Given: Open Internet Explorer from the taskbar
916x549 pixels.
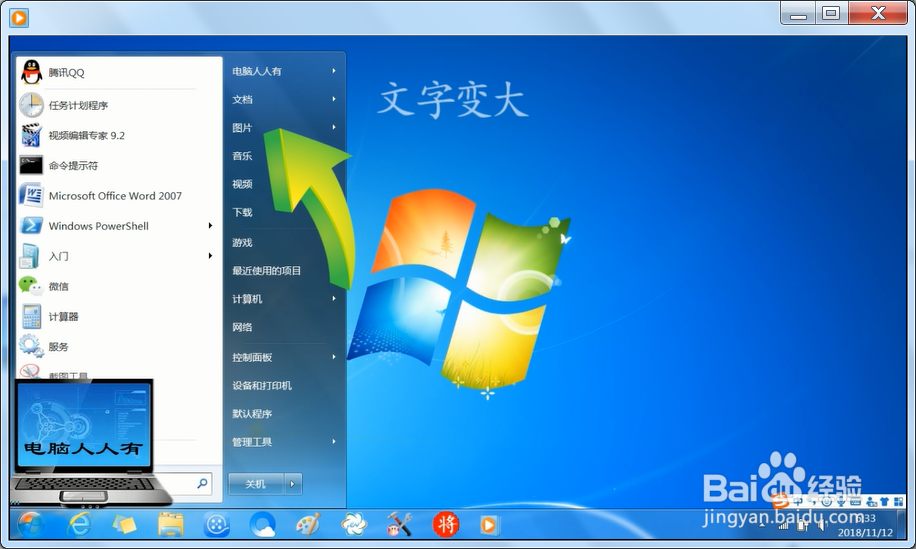Looking at the screenshot, I should pos(78,524).
